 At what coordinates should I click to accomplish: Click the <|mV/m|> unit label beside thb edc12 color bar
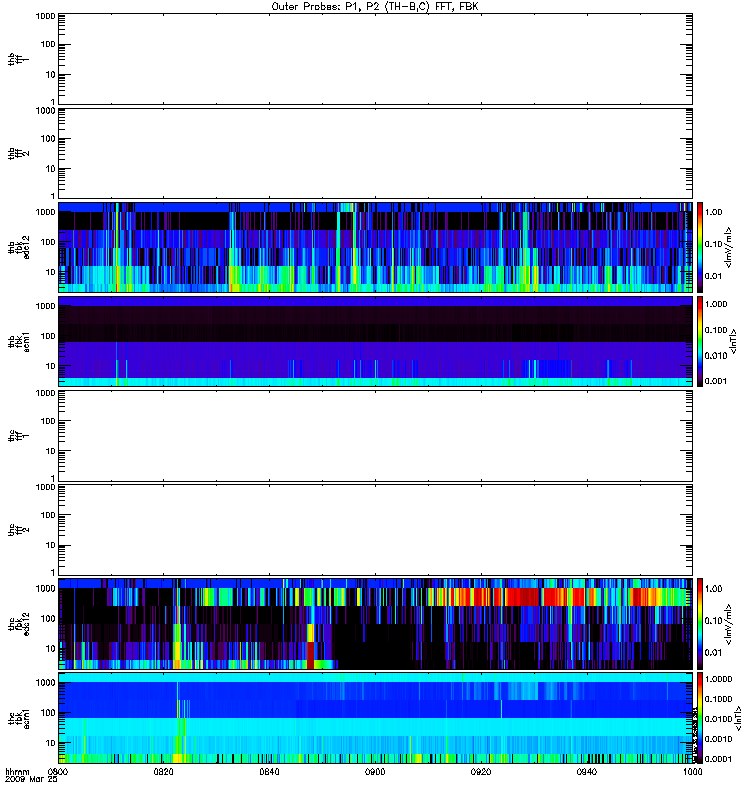(x=729, y=247)
